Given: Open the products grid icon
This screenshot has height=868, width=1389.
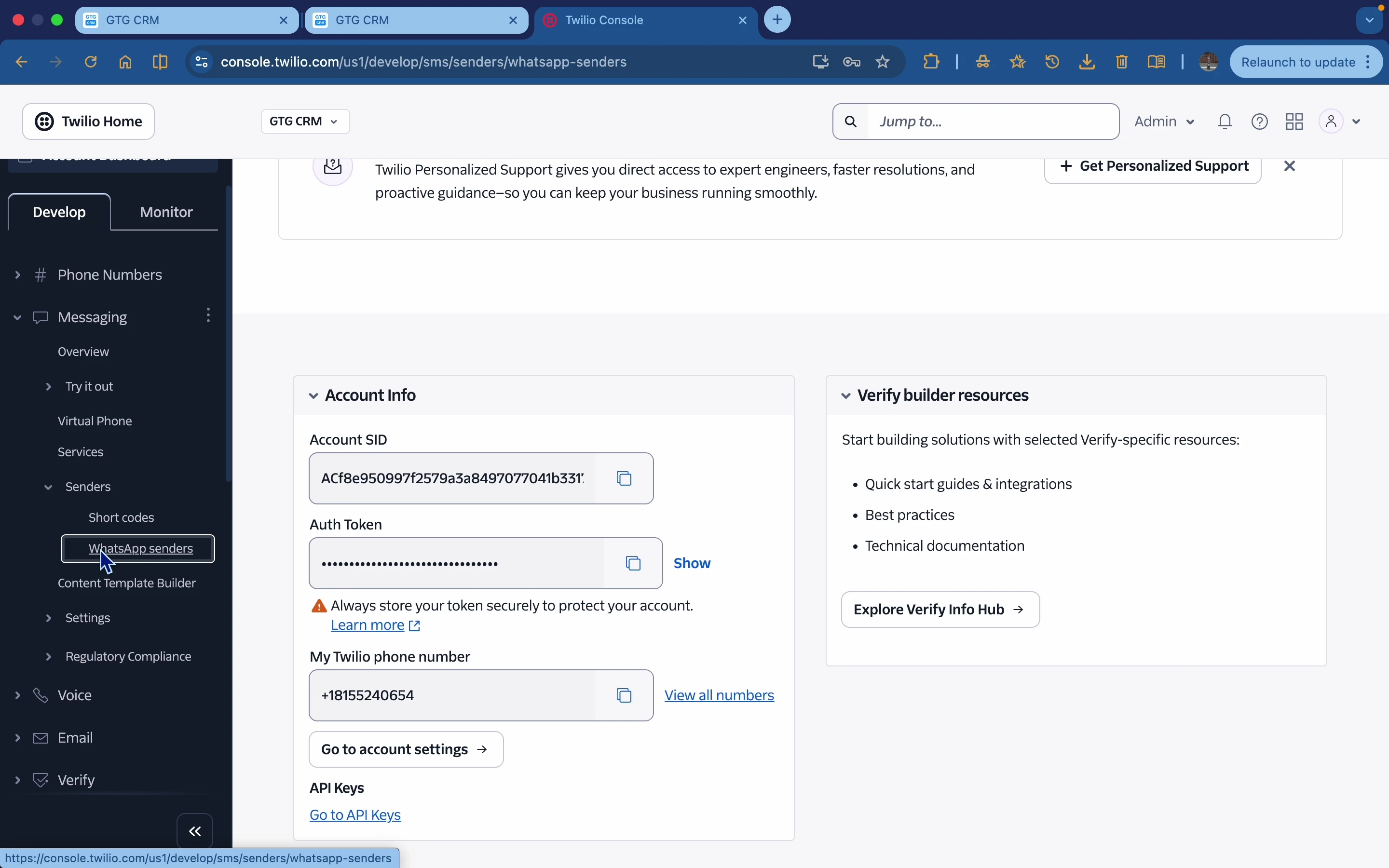Looking at the screenshot, I should (x=1295, y=122).
